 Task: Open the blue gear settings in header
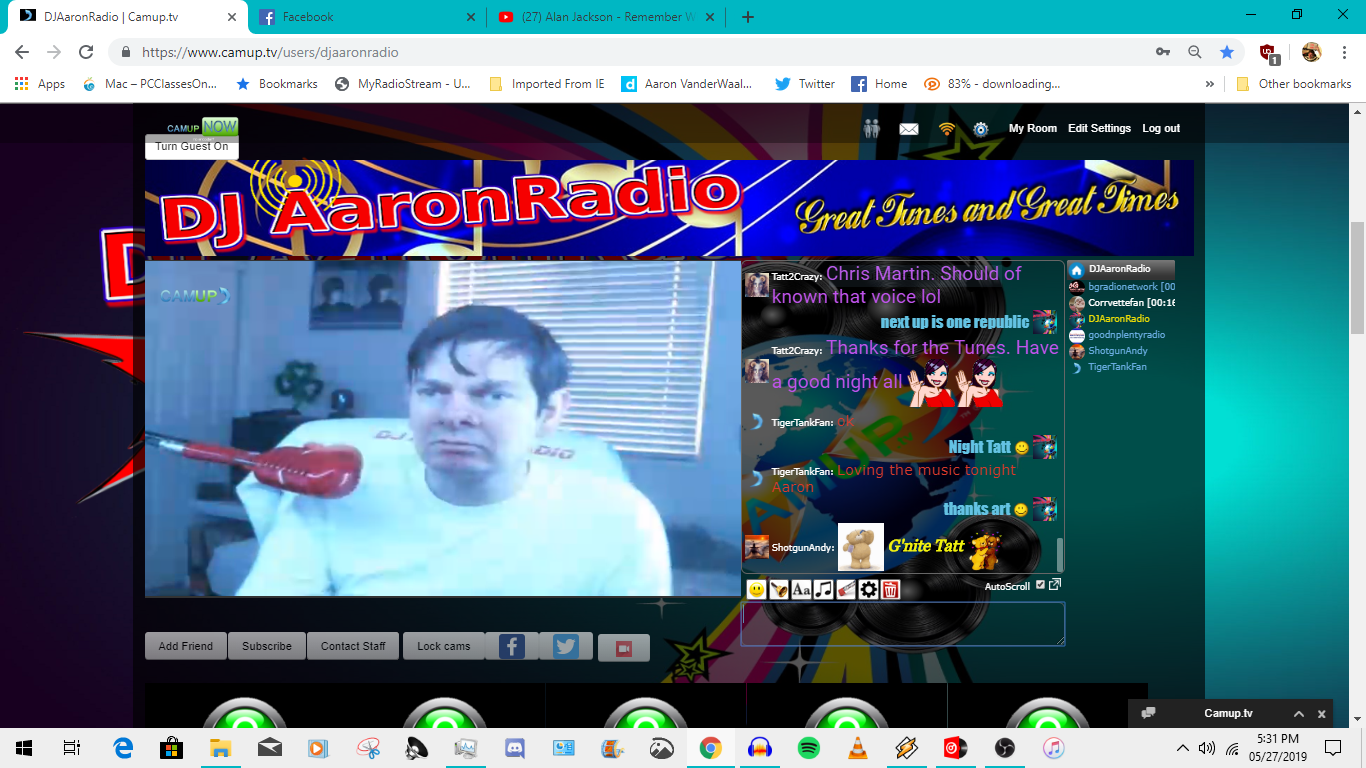click(981, 129)
